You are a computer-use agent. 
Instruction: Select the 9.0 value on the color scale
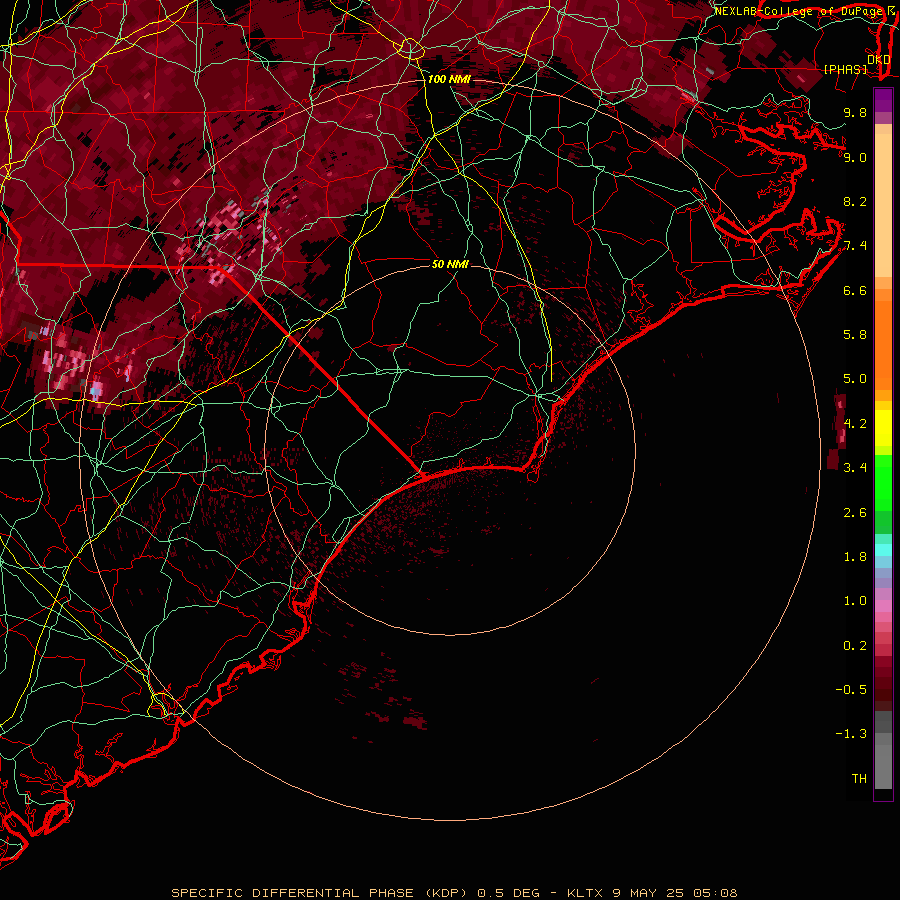[x=855, y=157]
